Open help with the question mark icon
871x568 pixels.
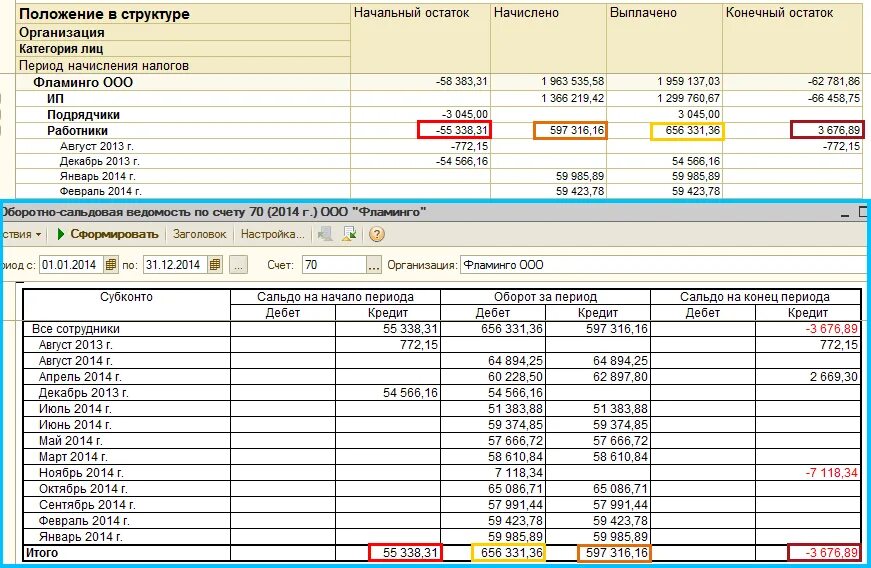point(377,234)
